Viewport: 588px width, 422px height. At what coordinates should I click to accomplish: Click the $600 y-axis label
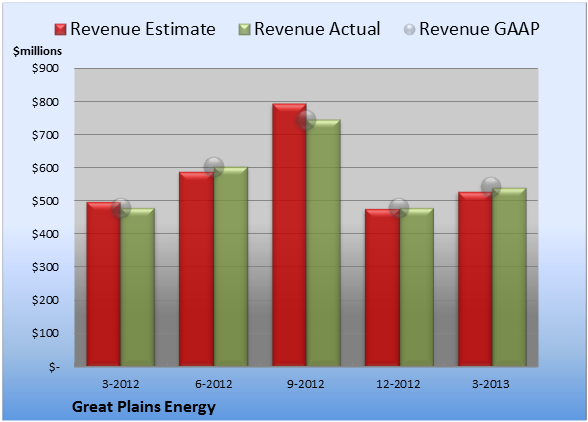45,168
